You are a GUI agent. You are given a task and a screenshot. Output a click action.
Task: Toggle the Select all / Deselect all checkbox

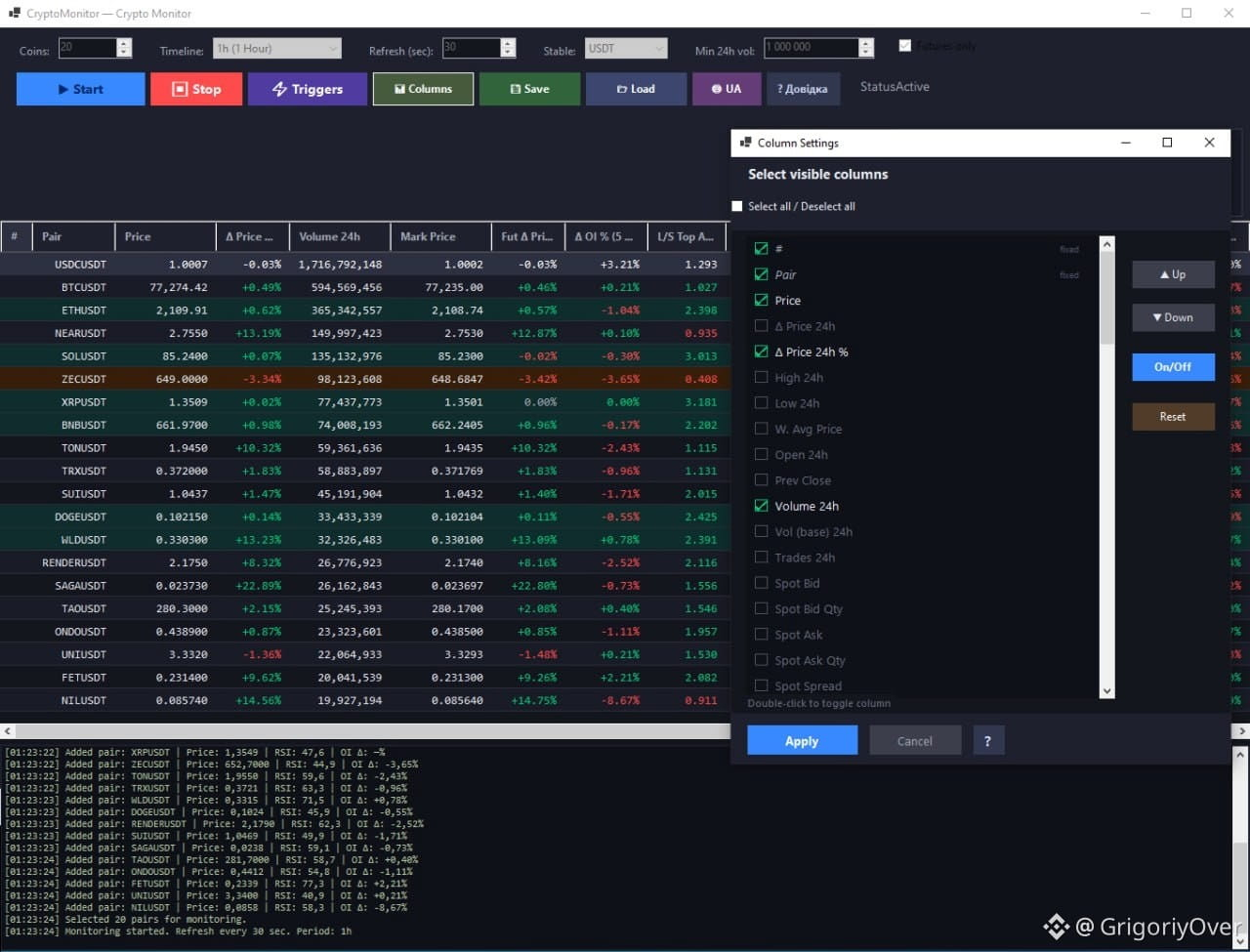pos(737,206)
